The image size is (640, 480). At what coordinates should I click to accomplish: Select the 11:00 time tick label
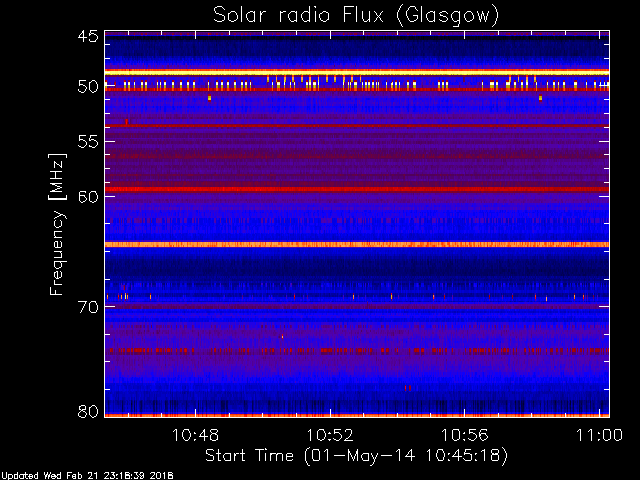599,435
